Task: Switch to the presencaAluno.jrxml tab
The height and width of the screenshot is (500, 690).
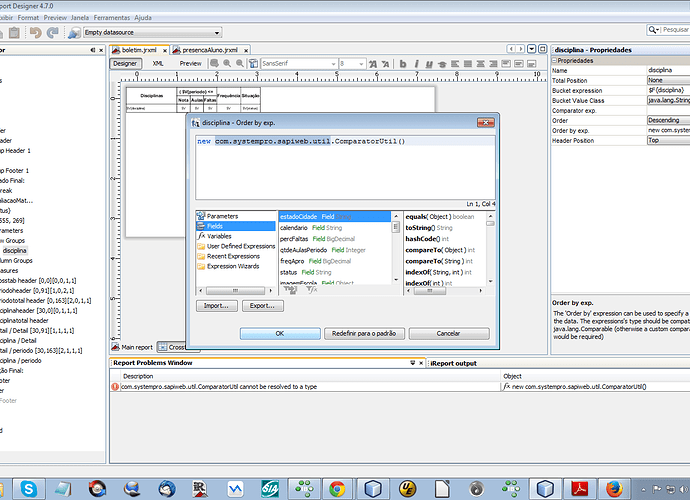Action: coord(207,48)
